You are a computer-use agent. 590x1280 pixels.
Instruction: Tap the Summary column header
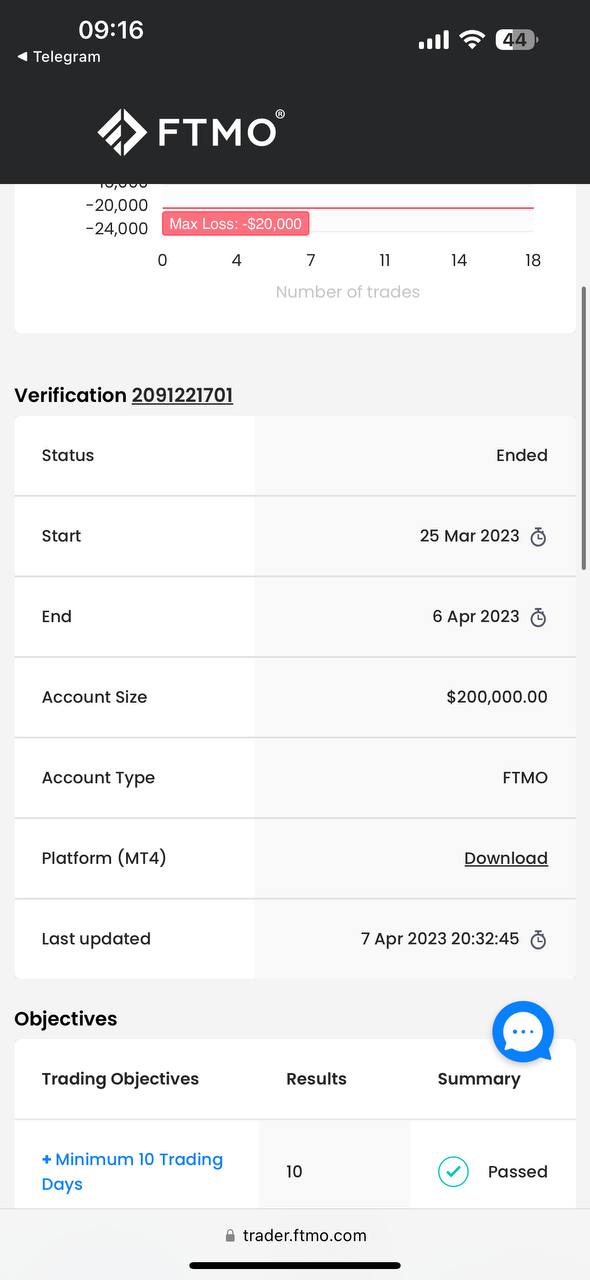[479, 1079]
